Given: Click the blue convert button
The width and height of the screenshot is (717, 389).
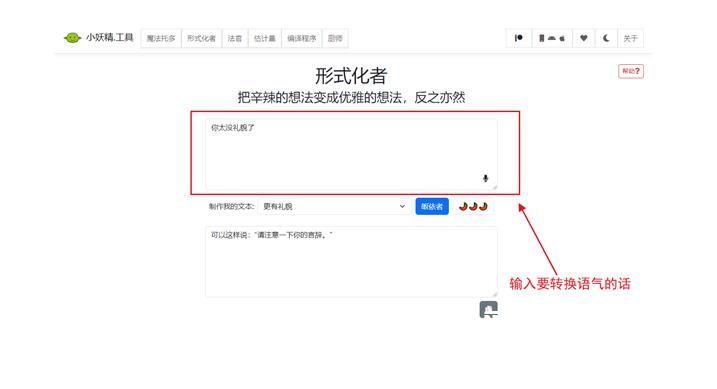Looking at the screenshot, I should pyautogui.click(x=432, y=207).
